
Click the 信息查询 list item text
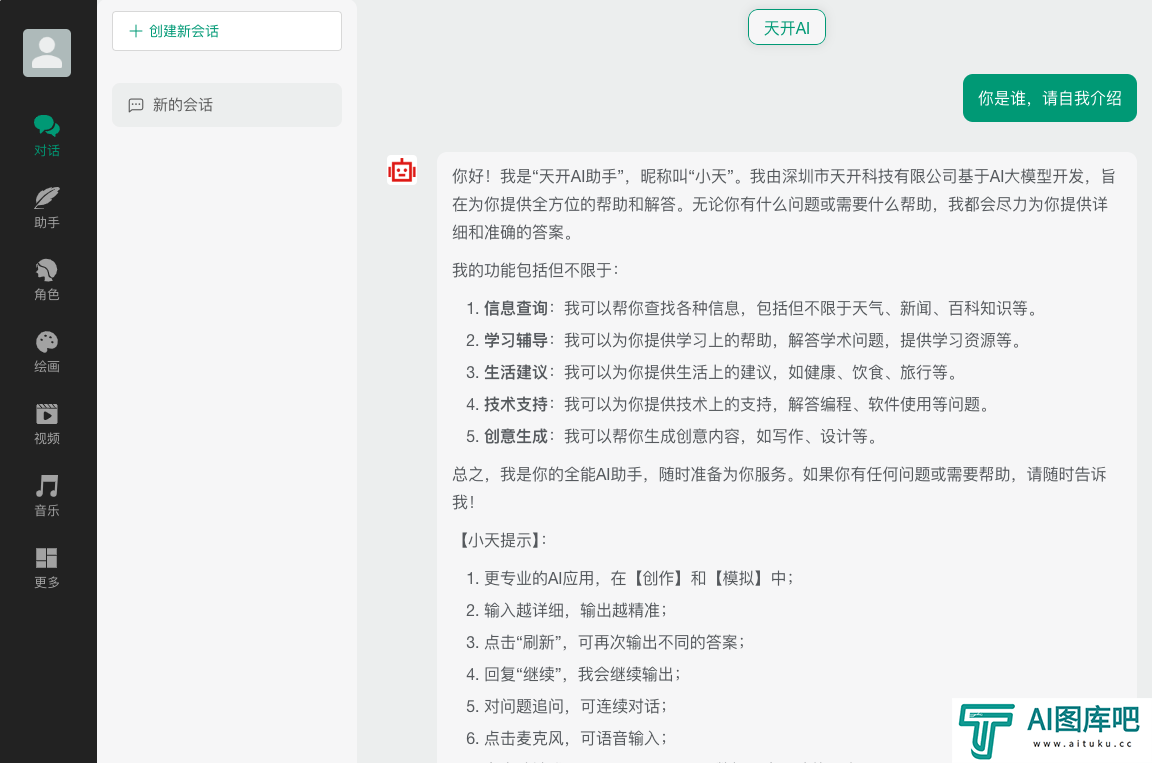tap(761, 308)
